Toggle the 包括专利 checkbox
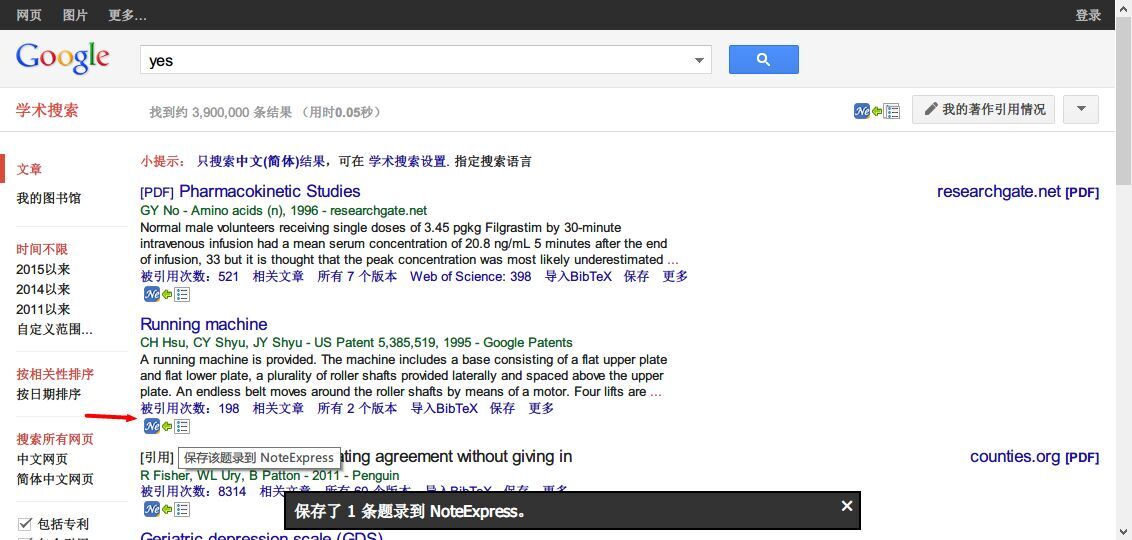This screenshot has height=540, width=1132. click(25, 523)
